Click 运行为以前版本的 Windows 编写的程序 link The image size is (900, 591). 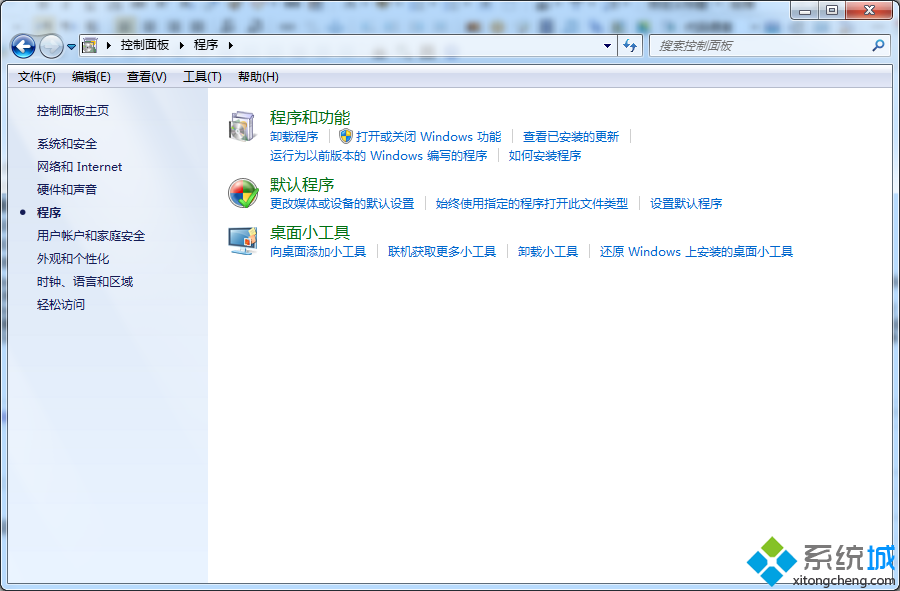pyautogui.click(x=379, y=155)
